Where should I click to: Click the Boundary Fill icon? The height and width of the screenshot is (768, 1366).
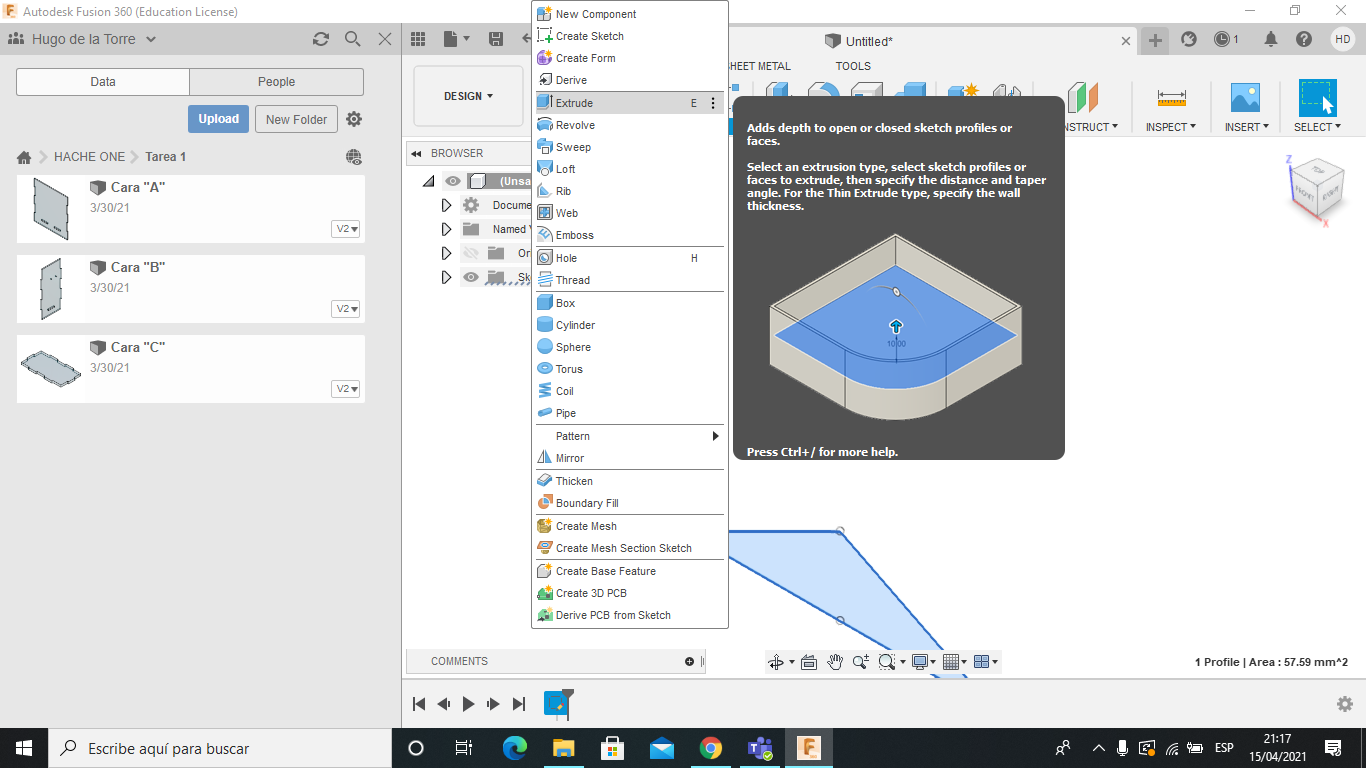coord(545,503)
